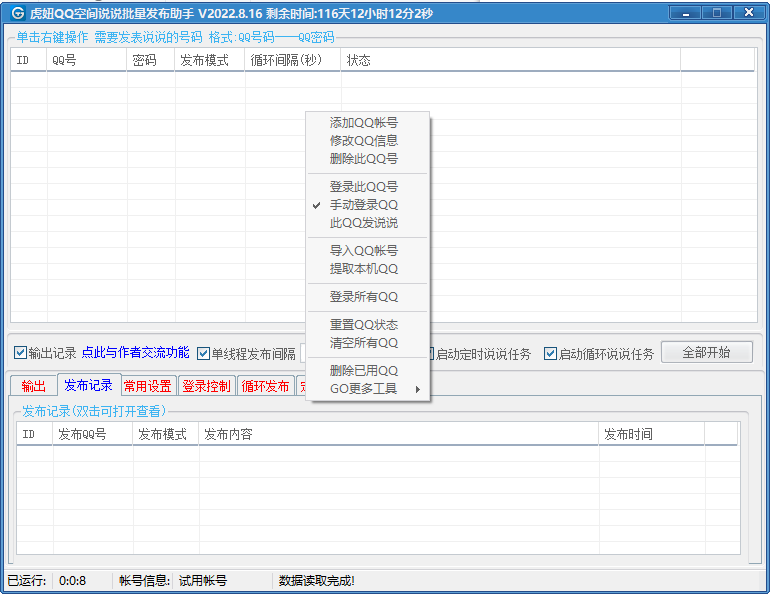Click the 发布时间 column header
This screenshot has height=594, width=770.
652,434
